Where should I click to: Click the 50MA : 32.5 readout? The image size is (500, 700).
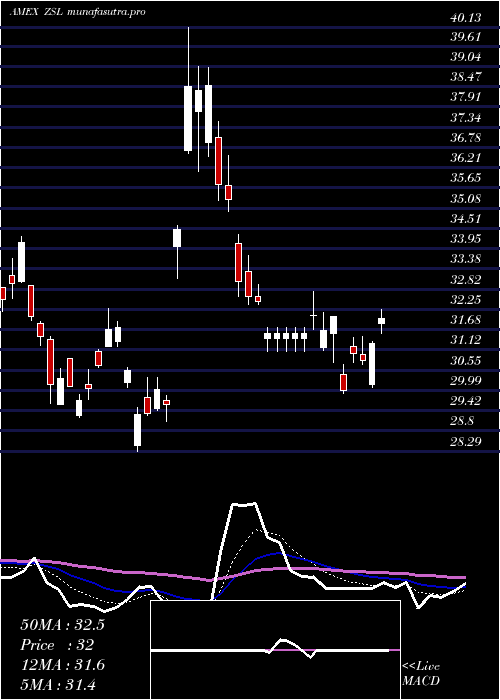tap(62, 624)
